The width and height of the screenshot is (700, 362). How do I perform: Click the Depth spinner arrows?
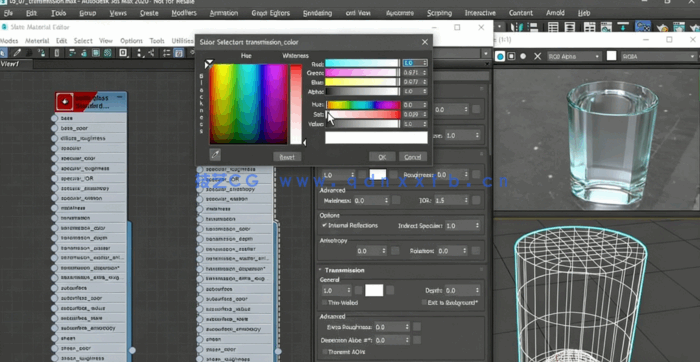(x=477, y=291)
